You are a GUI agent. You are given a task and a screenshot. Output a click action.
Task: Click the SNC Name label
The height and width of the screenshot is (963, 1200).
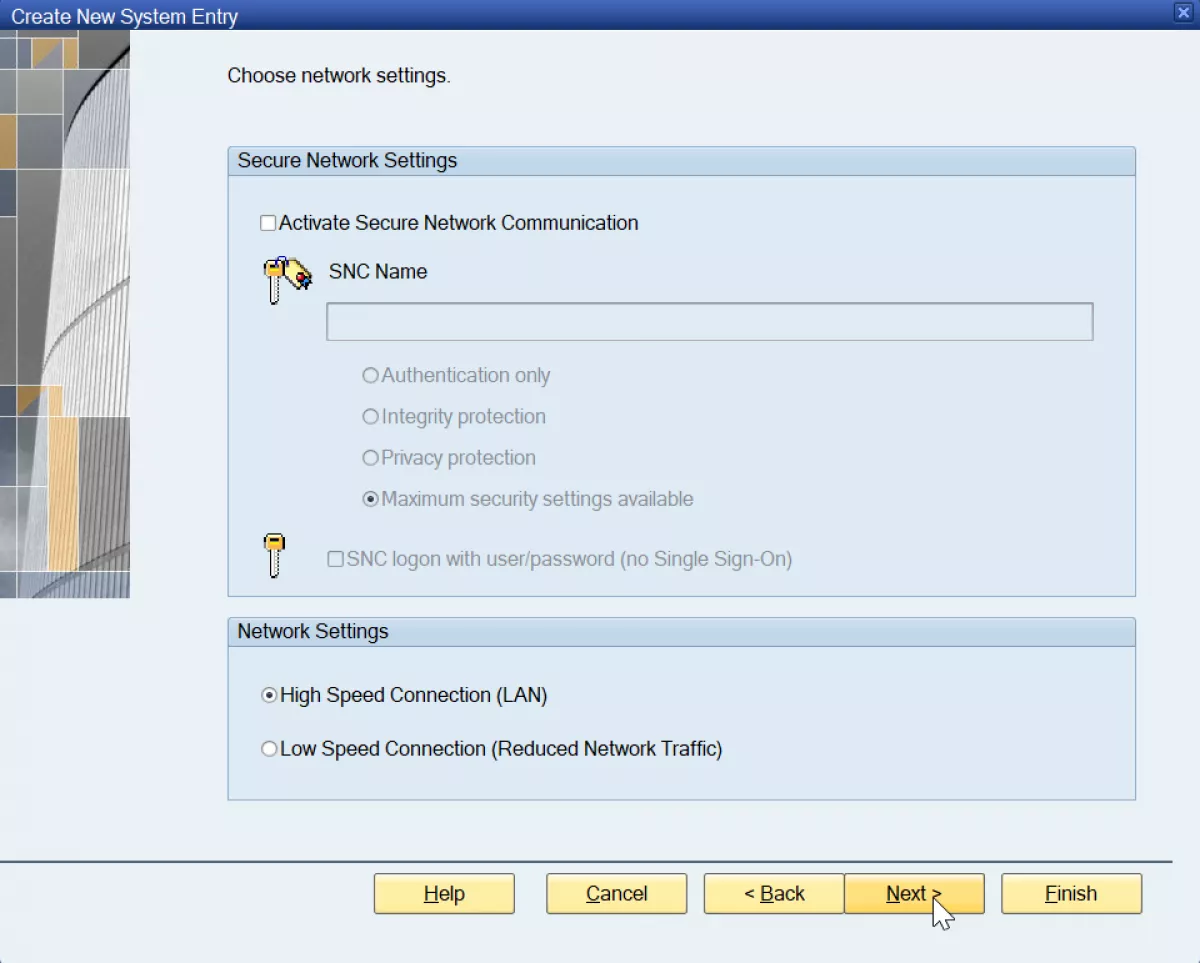pos(378,272)
